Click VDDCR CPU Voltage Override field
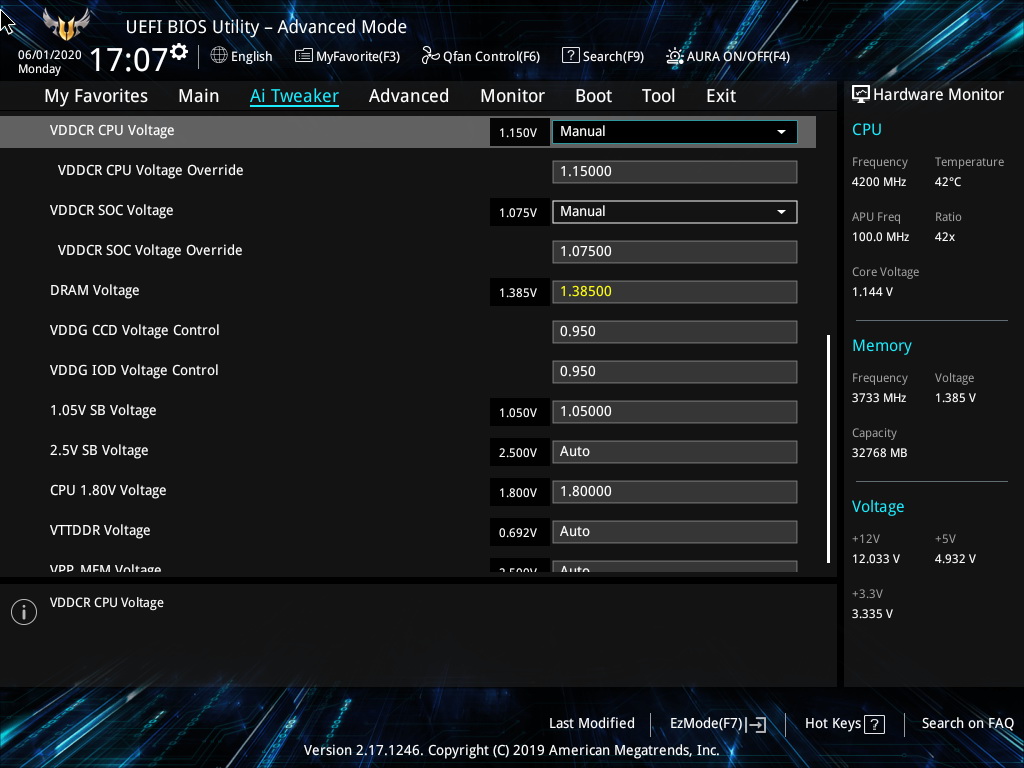Image resolution: width=1024 pixels, height=768 pixels. [675, 172]
